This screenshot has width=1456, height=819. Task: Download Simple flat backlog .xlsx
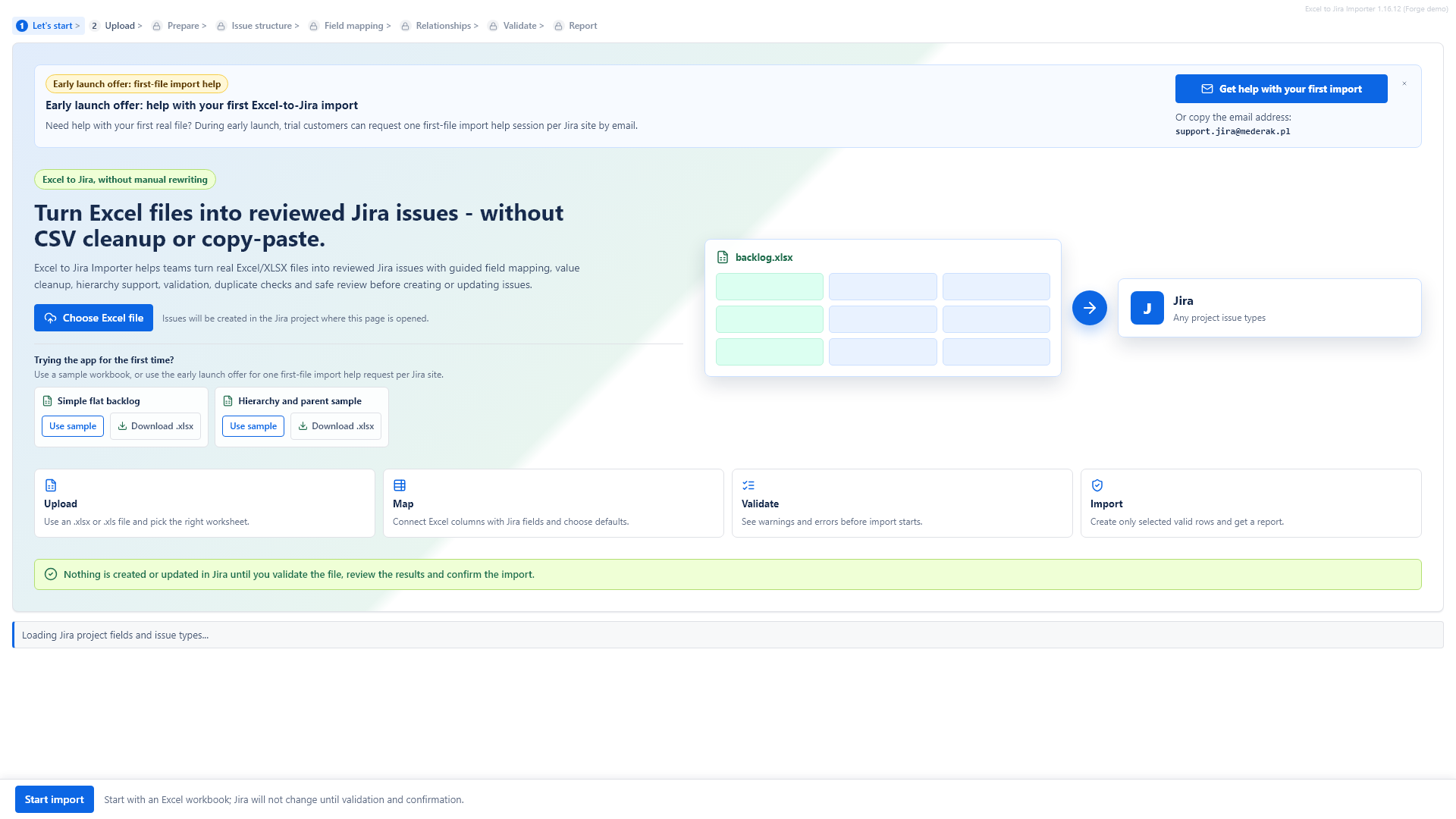(155, 426)
